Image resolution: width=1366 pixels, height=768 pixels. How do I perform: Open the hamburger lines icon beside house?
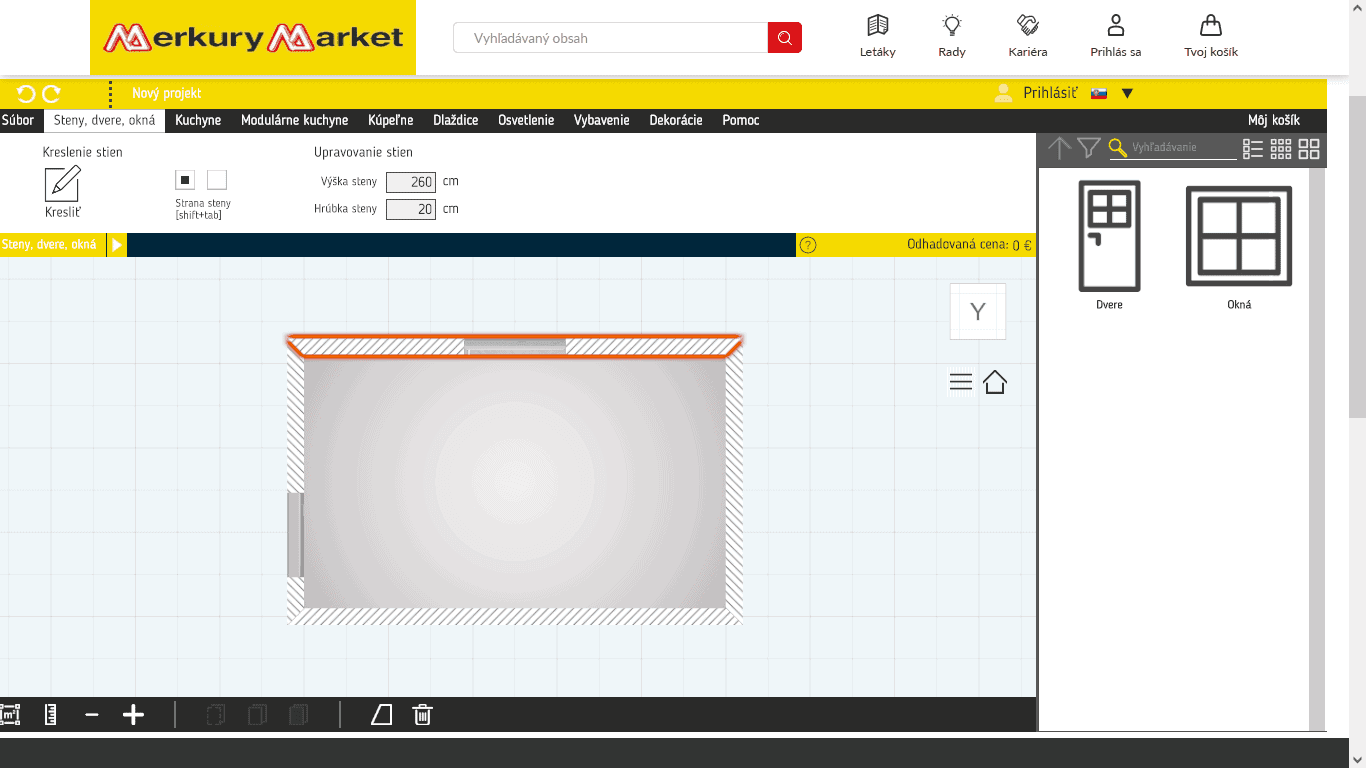pos(960,382)
